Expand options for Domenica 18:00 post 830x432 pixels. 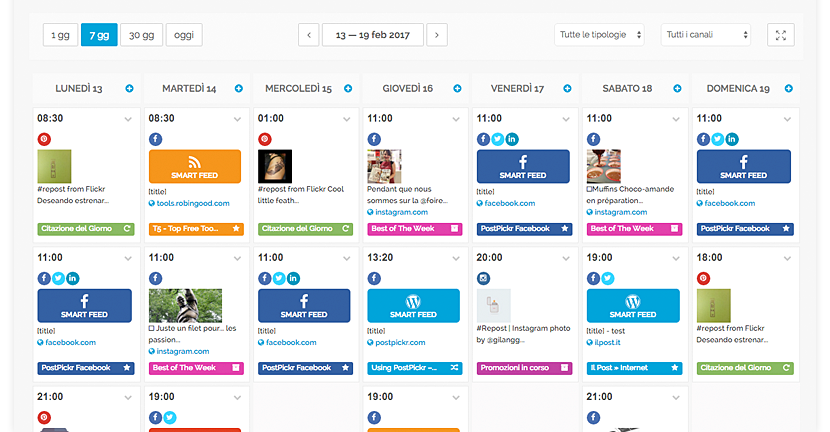(788, 258)
